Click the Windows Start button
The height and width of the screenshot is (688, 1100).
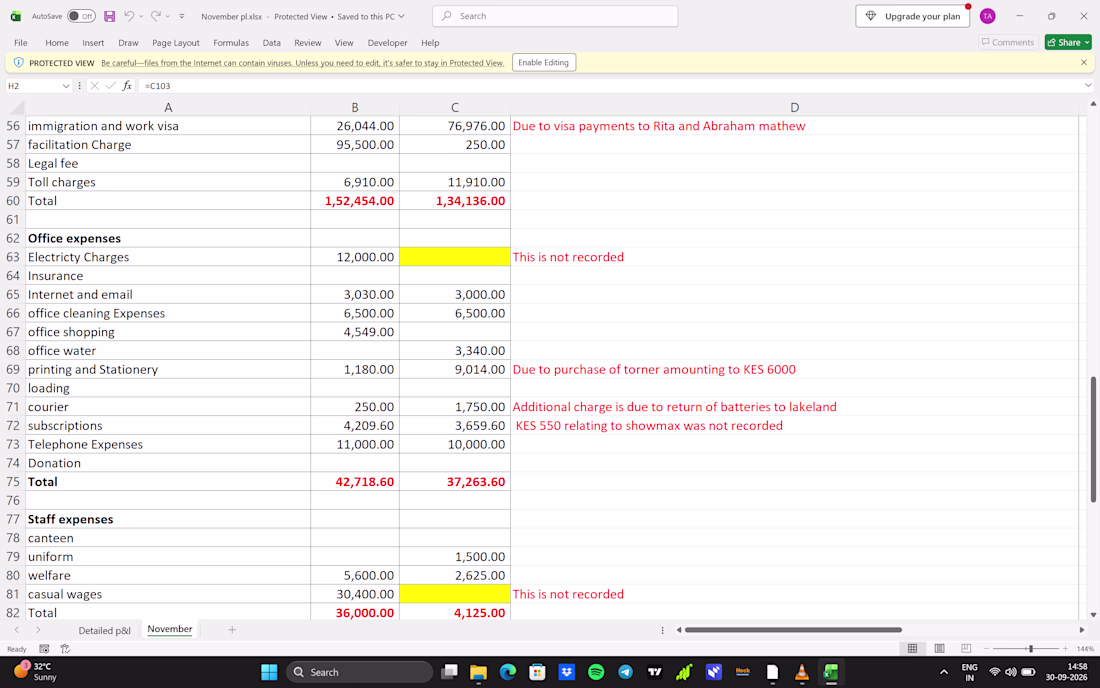click(x=269, y=672)
